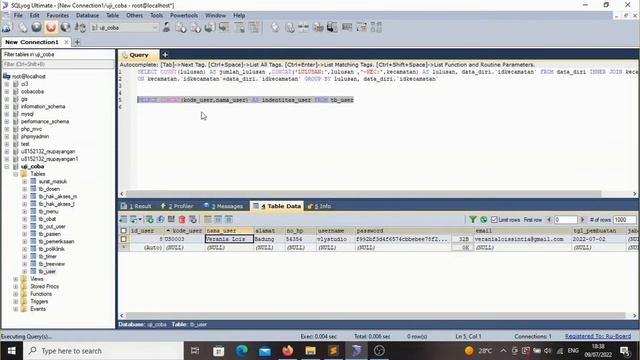The width and height of the screenshot is (640, 360).
Task: Select the tb_pasien table in tree
Action: point(49,234)
